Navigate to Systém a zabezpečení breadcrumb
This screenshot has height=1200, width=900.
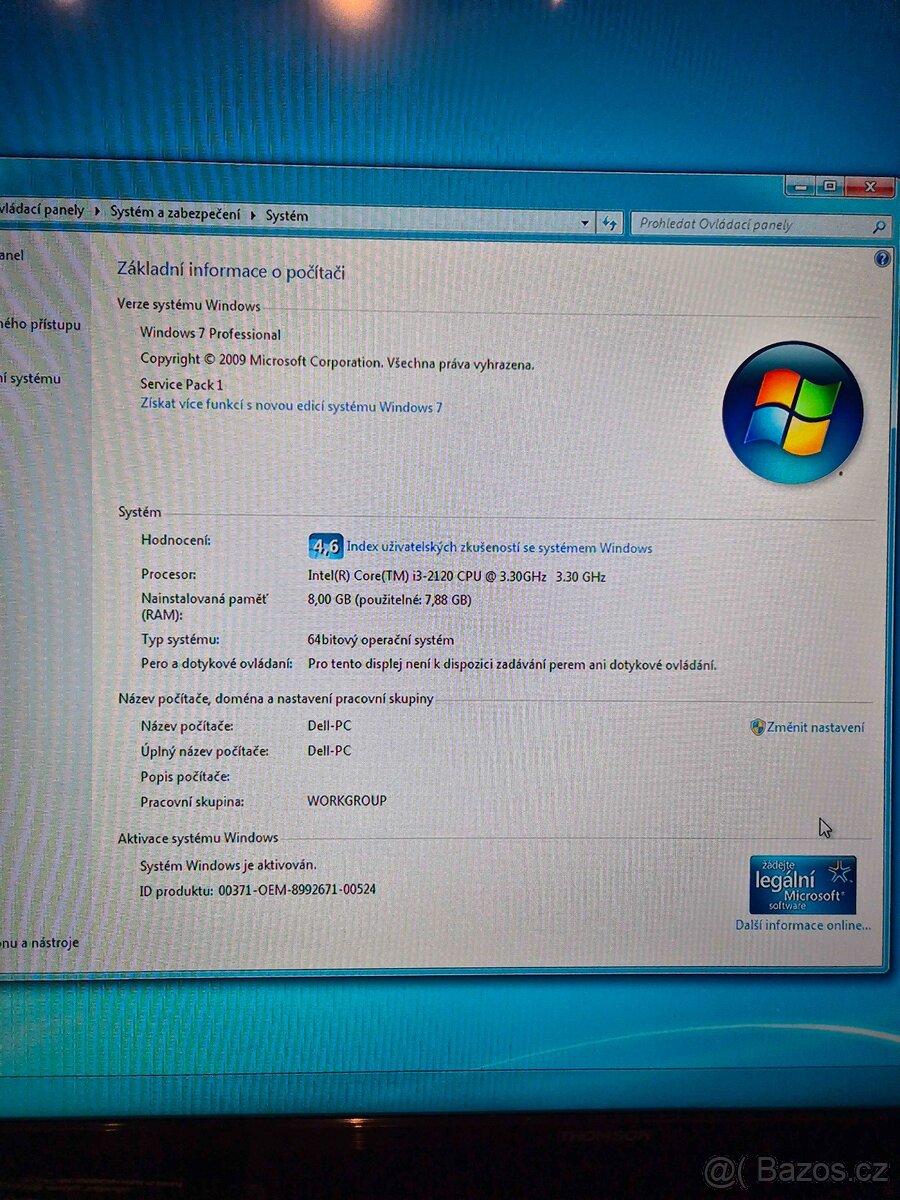(175, 213)
